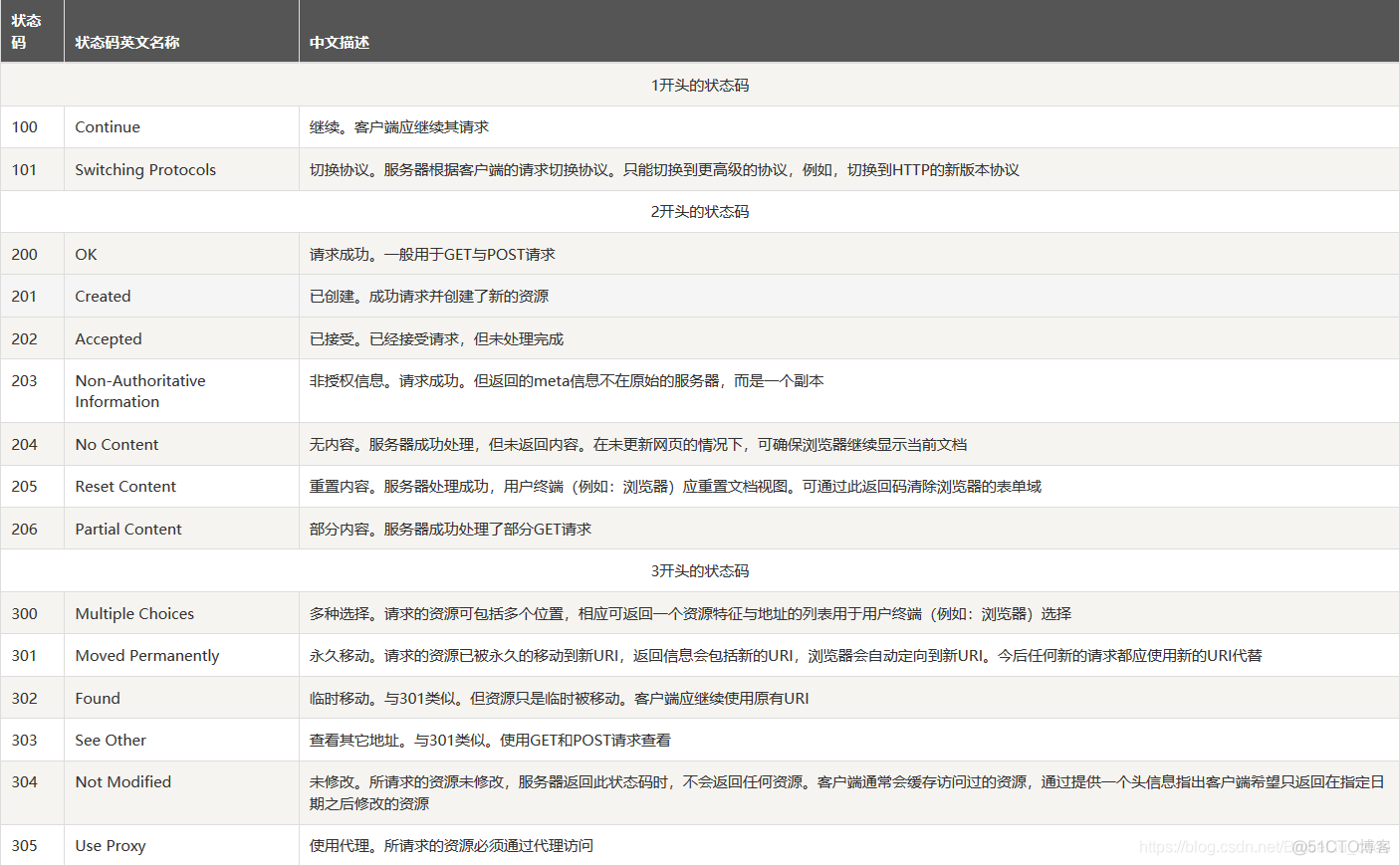The width and height of the screenshot is (1400, 865).
Task: Click status code 202 cell
Action: point(32,338)
